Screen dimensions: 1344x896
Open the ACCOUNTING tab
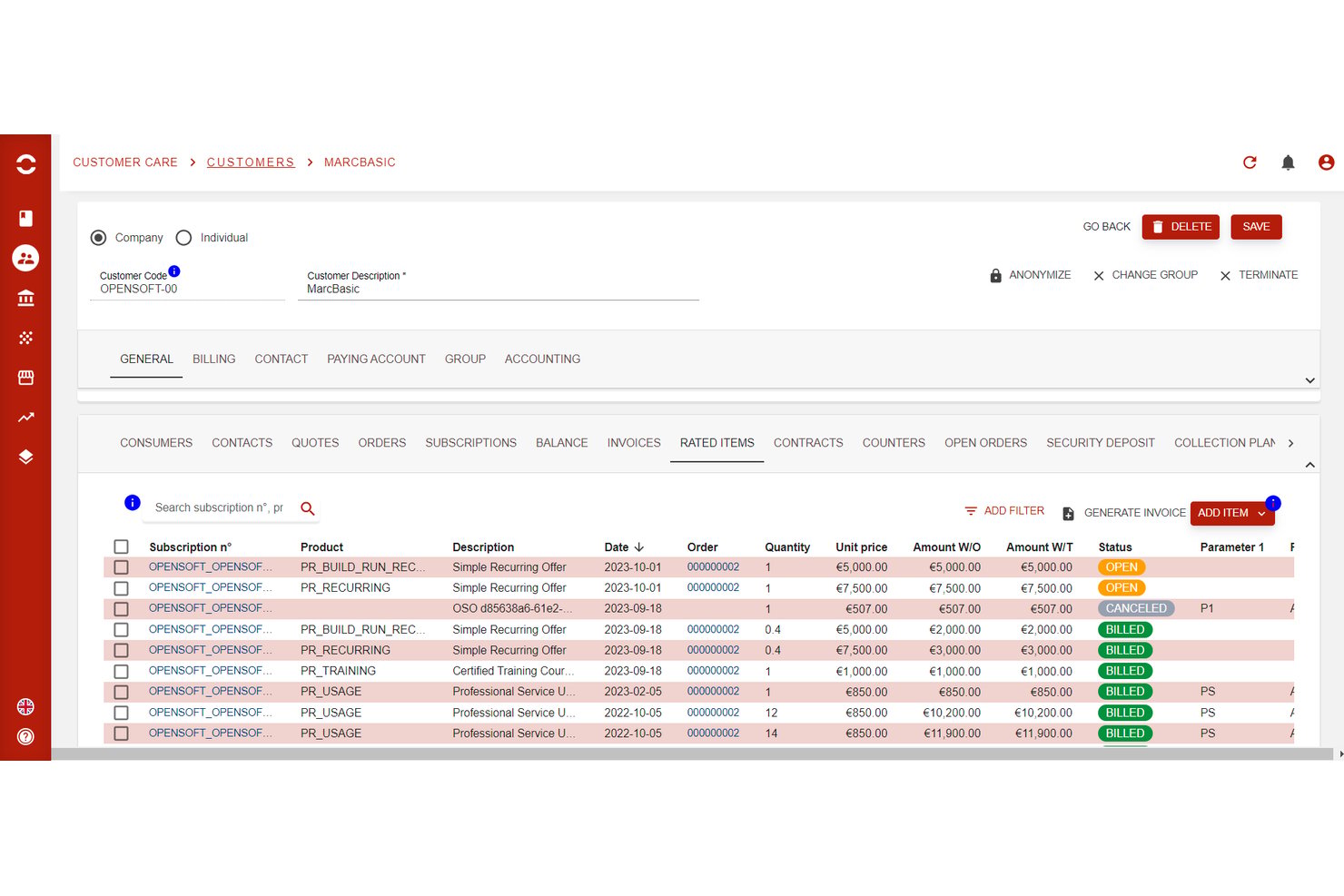542,359
